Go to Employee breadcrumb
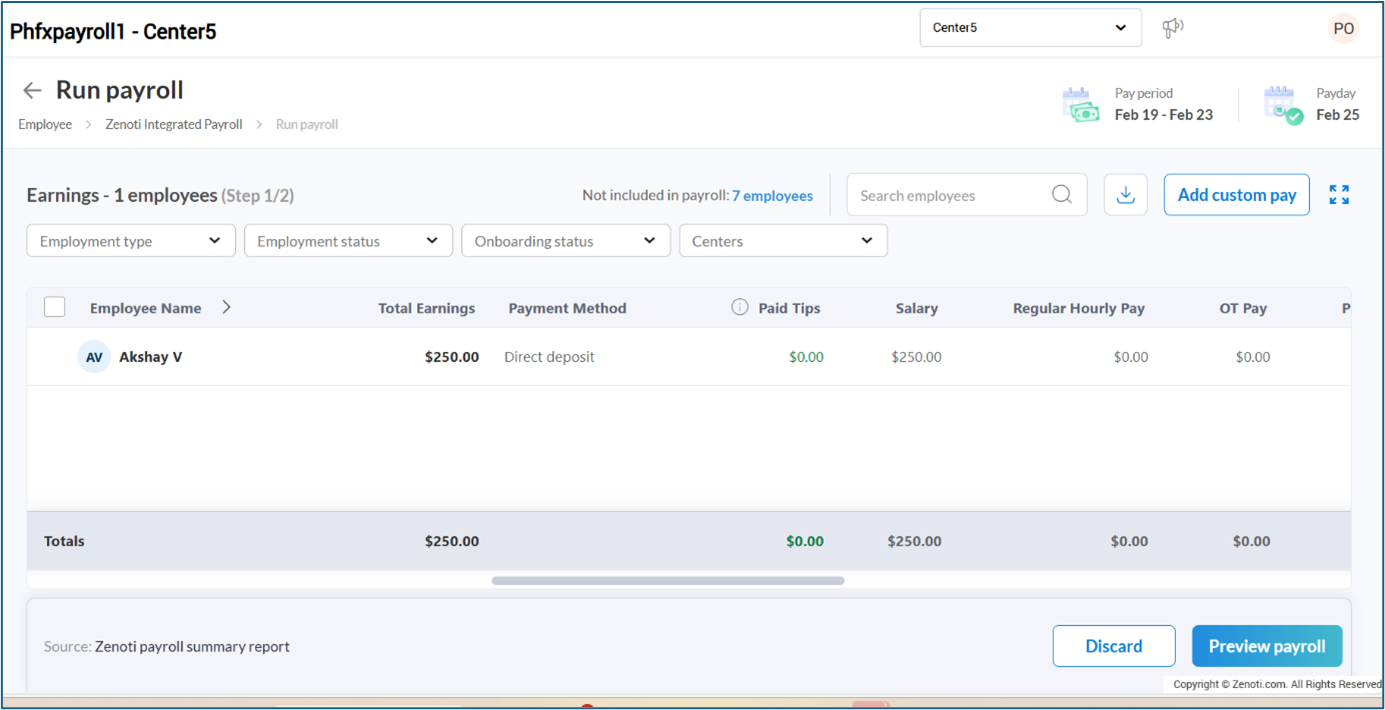This screenshot has width=1385, height=710. pos(45,125)
